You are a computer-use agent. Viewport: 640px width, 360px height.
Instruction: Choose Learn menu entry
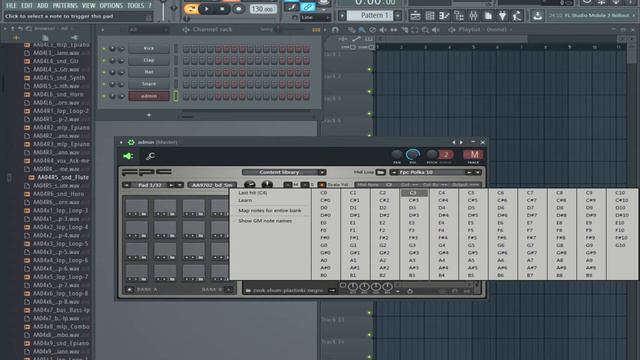tap(245, 200)
